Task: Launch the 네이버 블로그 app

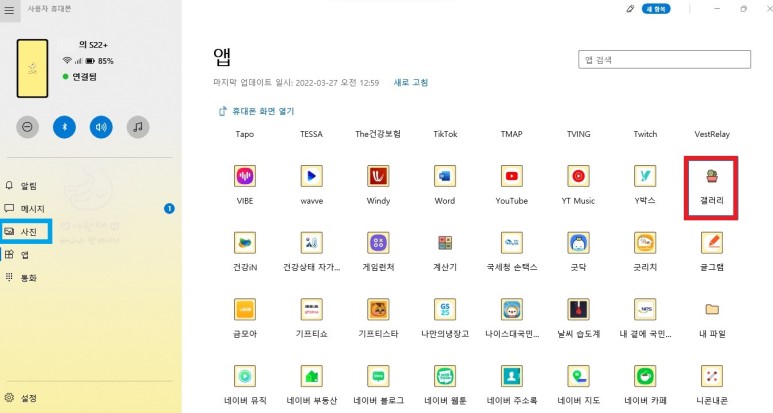Action: click(378, 376)
